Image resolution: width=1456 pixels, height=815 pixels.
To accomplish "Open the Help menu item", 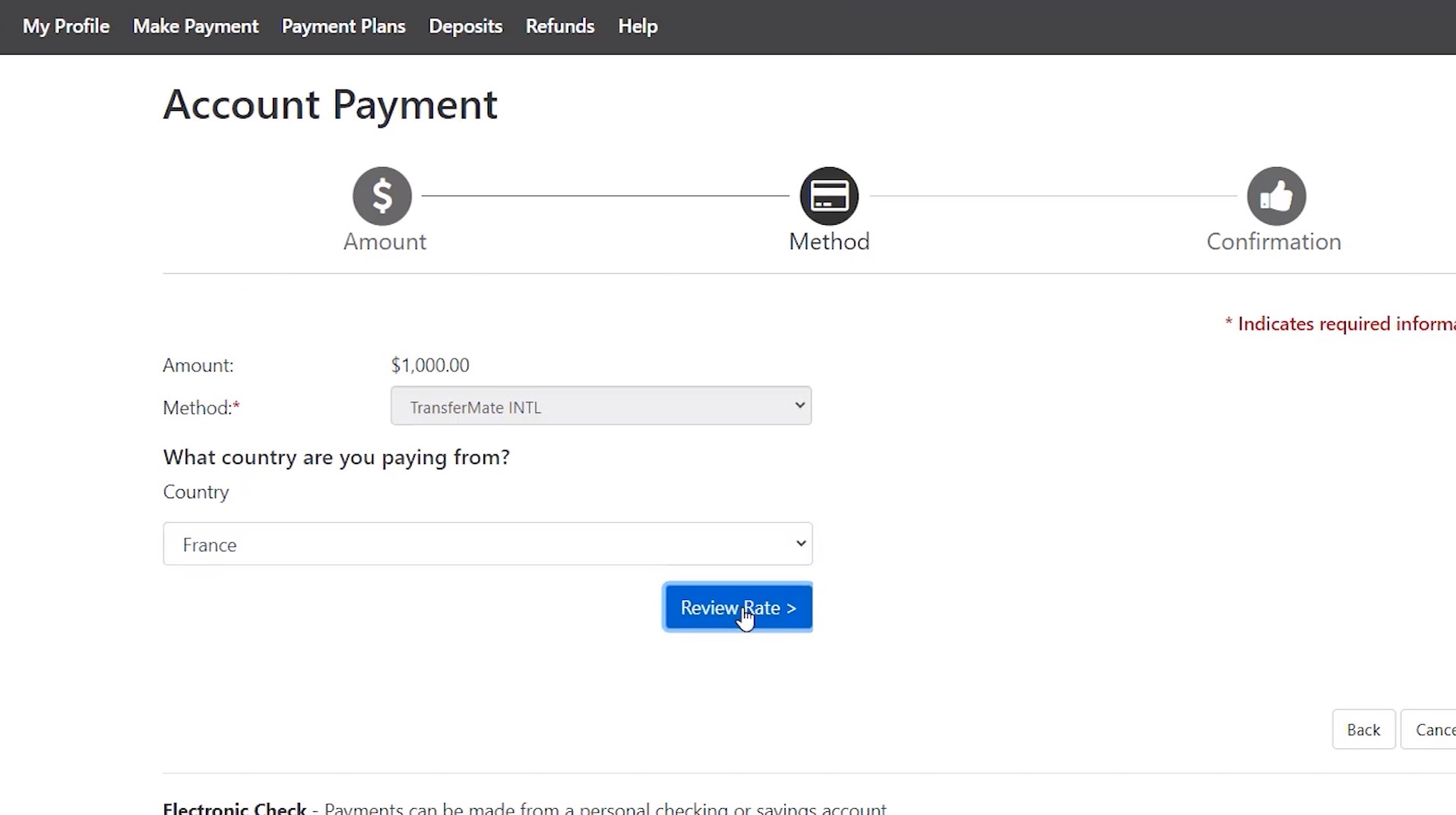I will pos(637,27).
